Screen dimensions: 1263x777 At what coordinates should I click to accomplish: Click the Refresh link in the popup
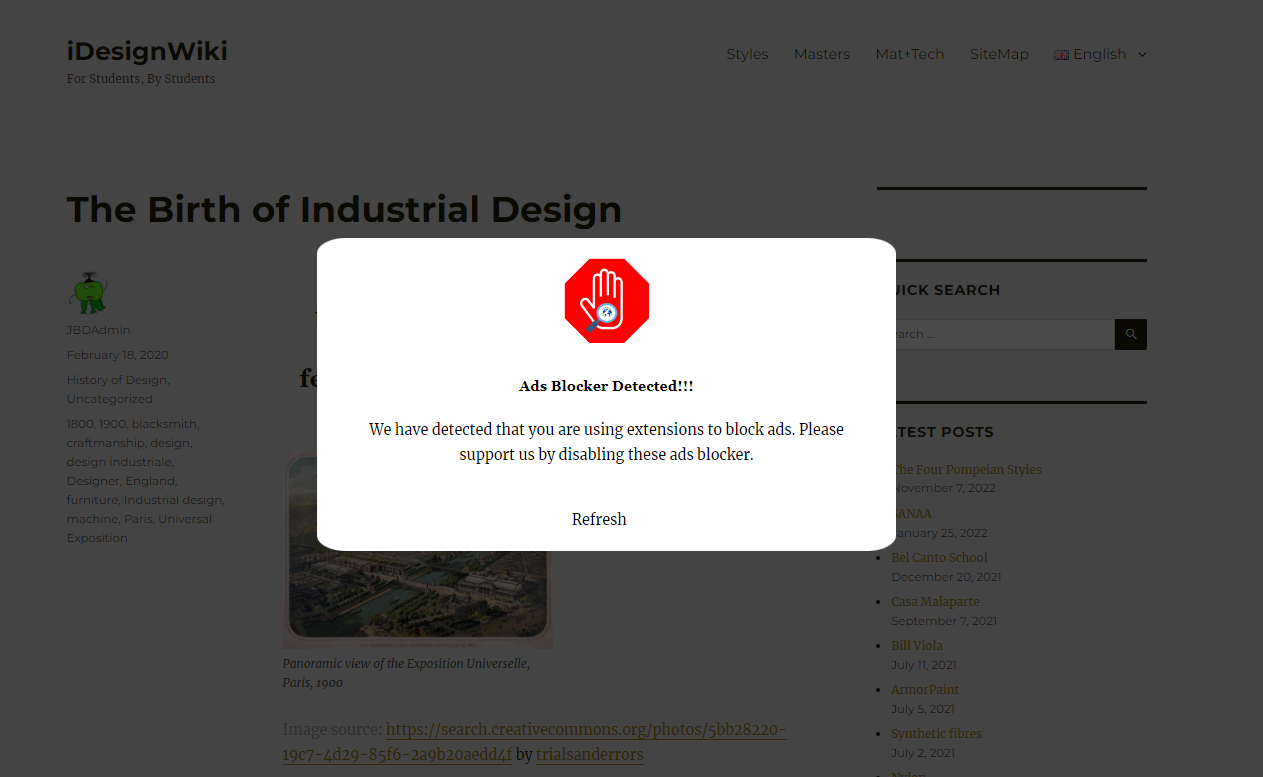[598, 519]
